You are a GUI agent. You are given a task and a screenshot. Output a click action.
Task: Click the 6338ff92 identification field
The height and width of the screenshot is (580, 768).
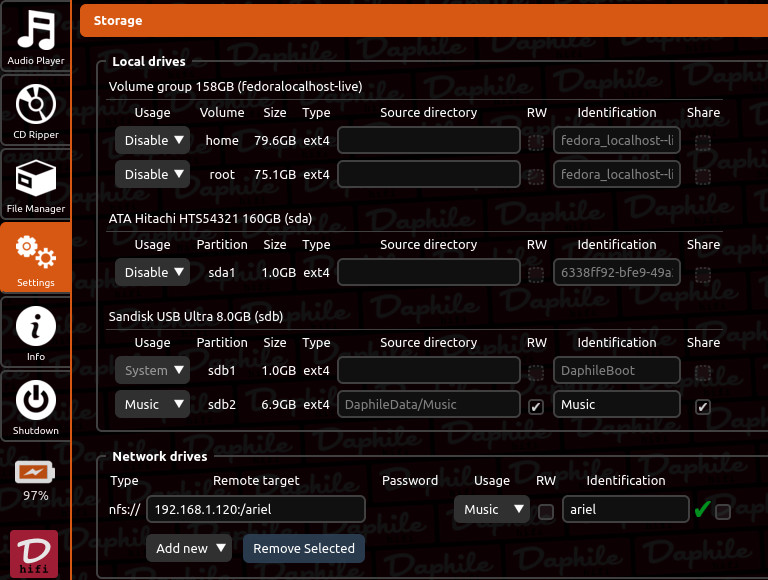[617, 272]
